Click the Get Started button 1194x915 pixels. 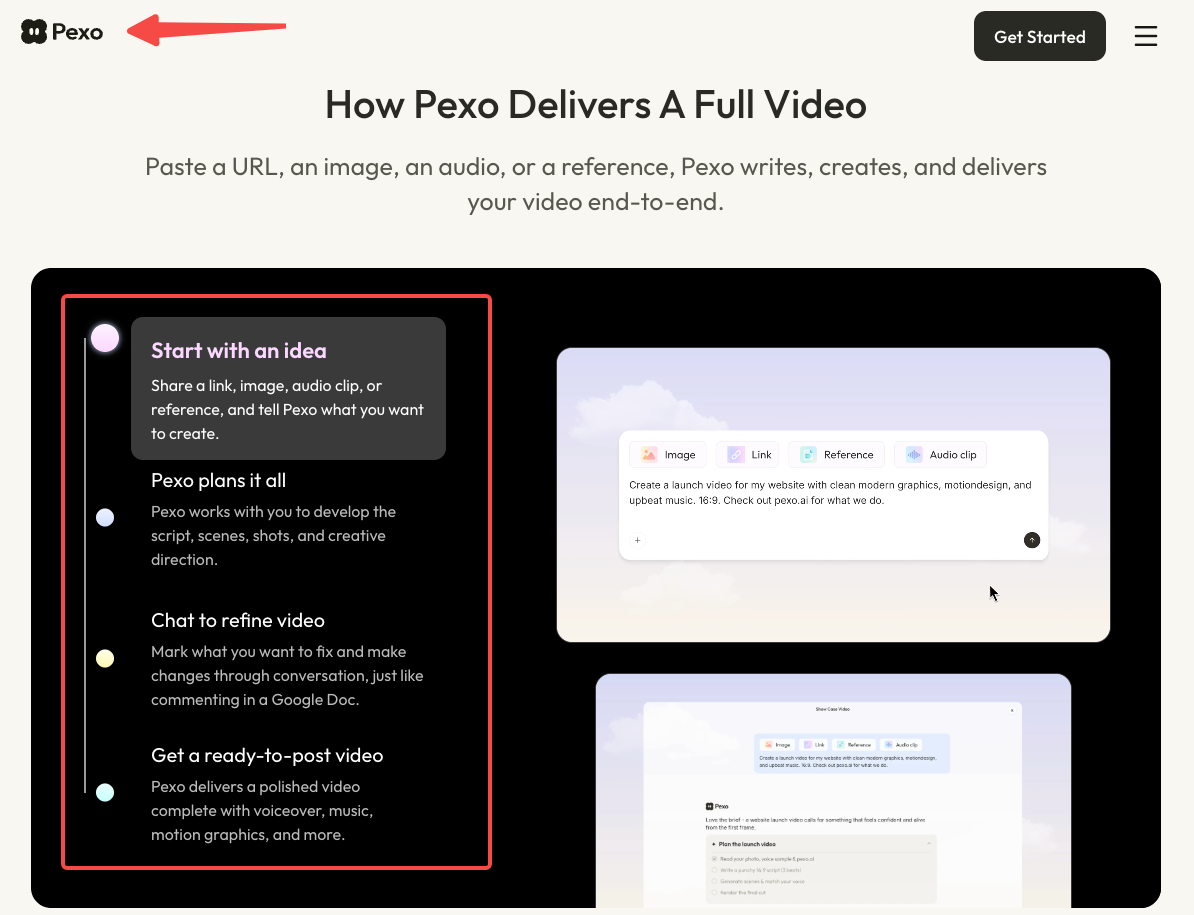pyautogui.click(x=1039, y=36)
